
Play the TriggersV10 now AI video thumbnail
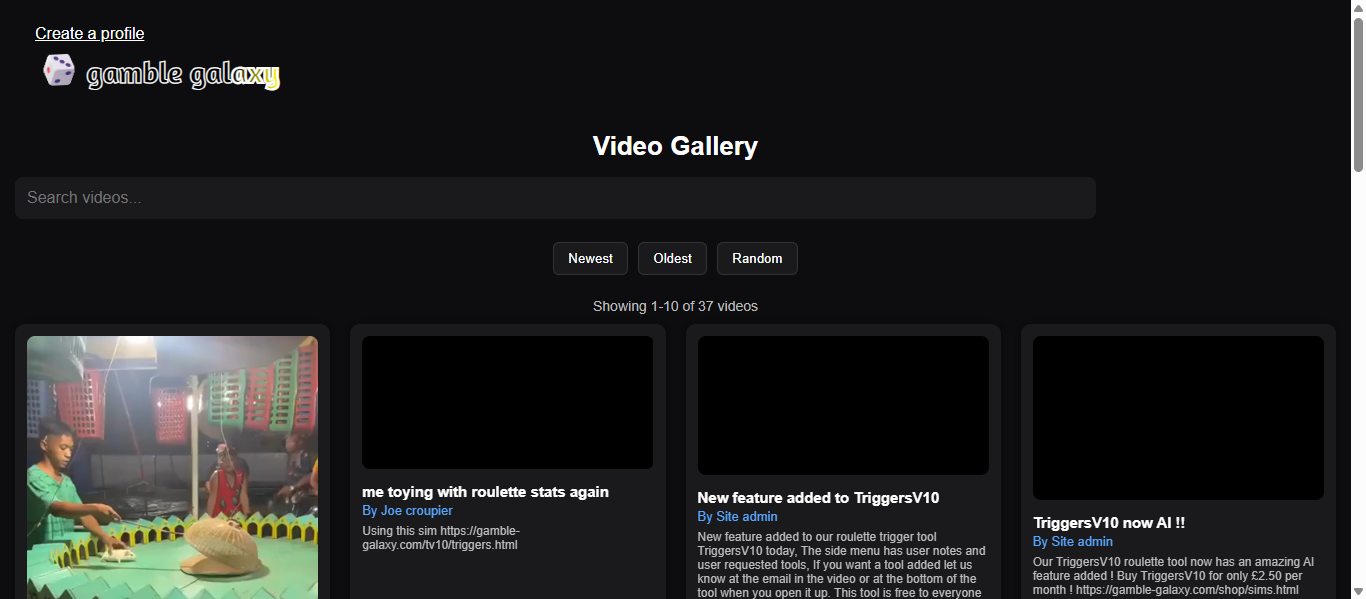pyautogui.click(x=1178, y=417)
